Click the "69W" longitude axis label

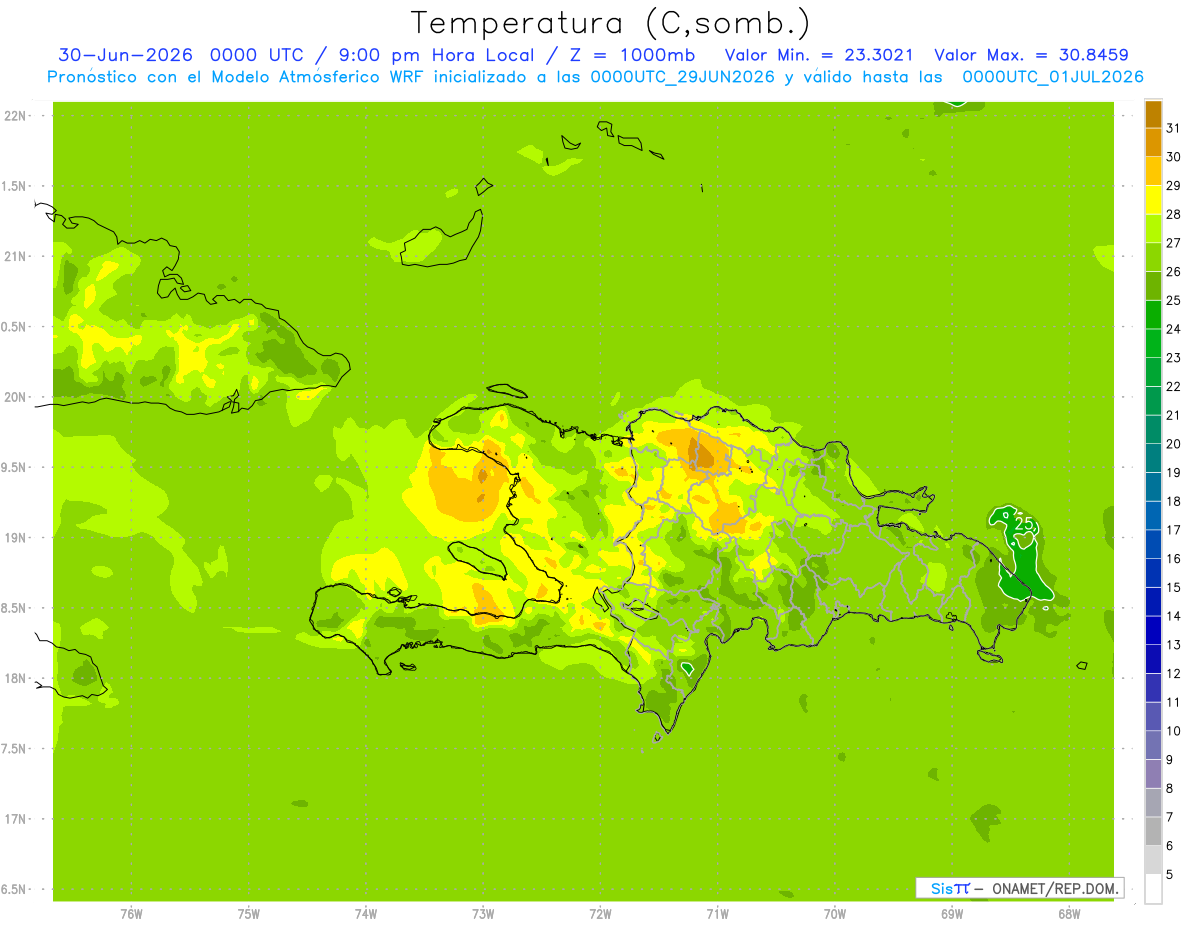[952, 914]
